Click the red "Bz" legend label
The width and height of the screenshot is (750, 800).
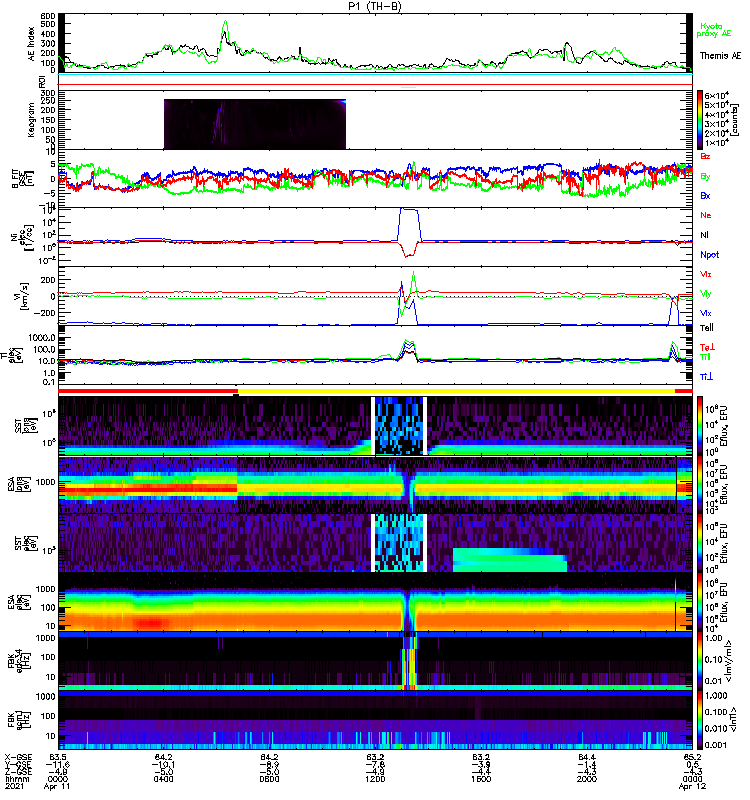point(705,156)
